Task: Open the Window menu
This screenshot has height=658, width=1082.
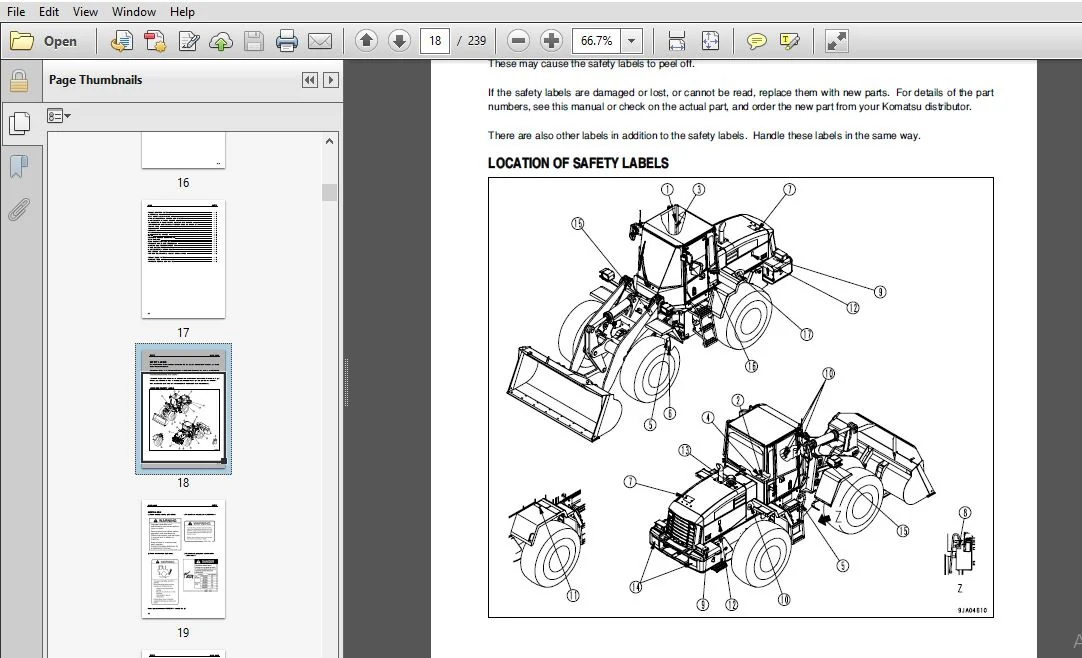Action: point(134,12)
